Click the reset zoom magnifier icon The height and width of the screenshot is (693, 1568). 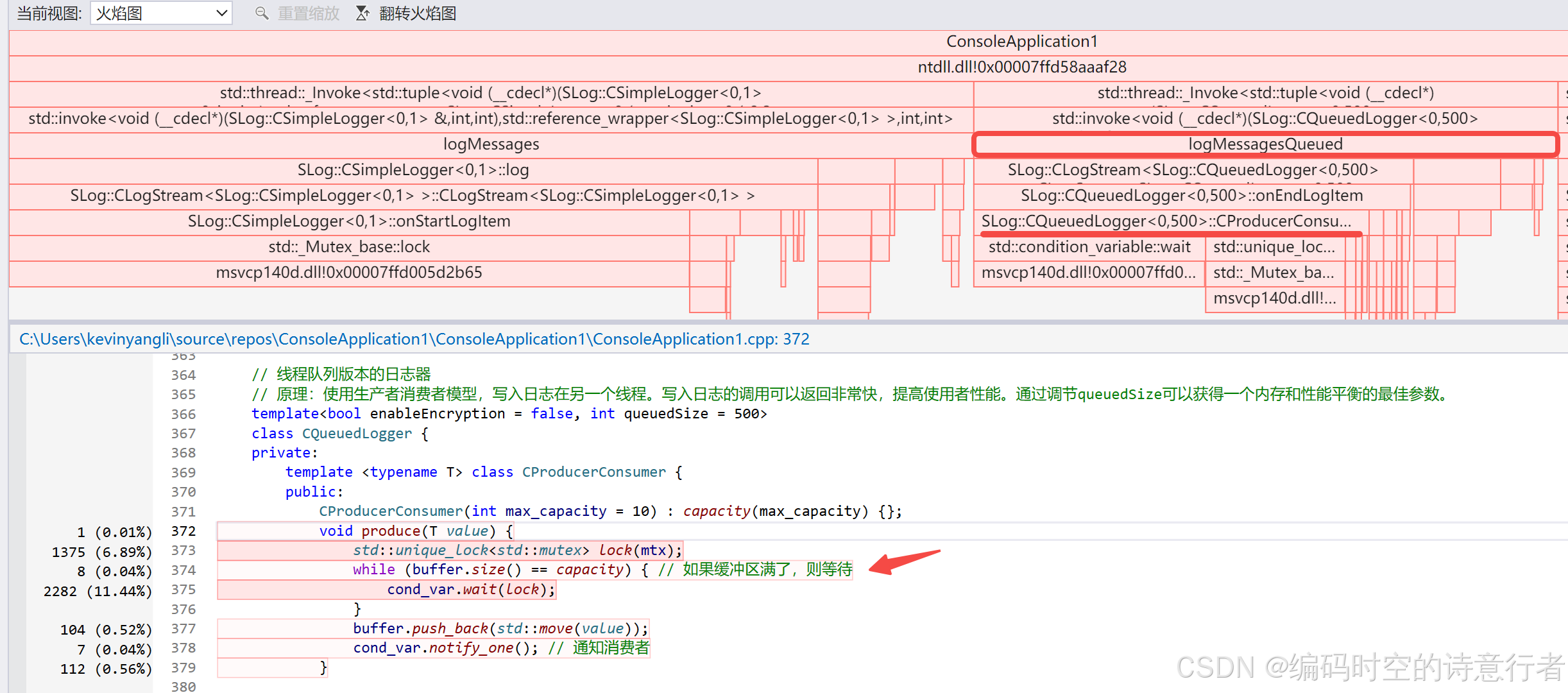261,13
